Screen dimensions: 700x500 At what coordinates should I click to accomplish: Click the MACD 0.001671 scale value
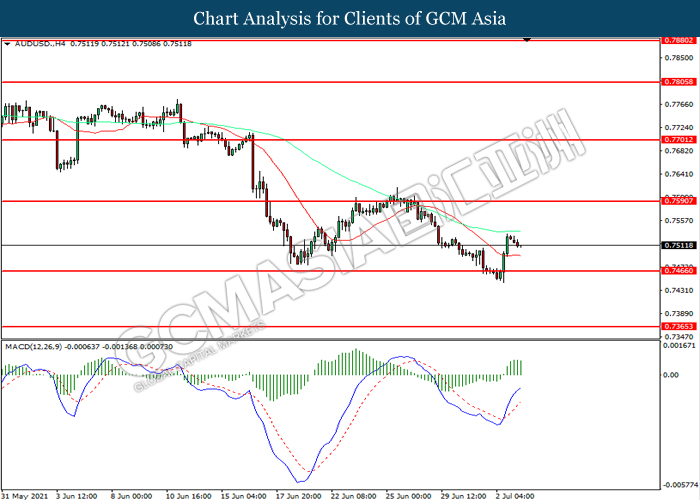pyautogui.click(x=679, y=346)
